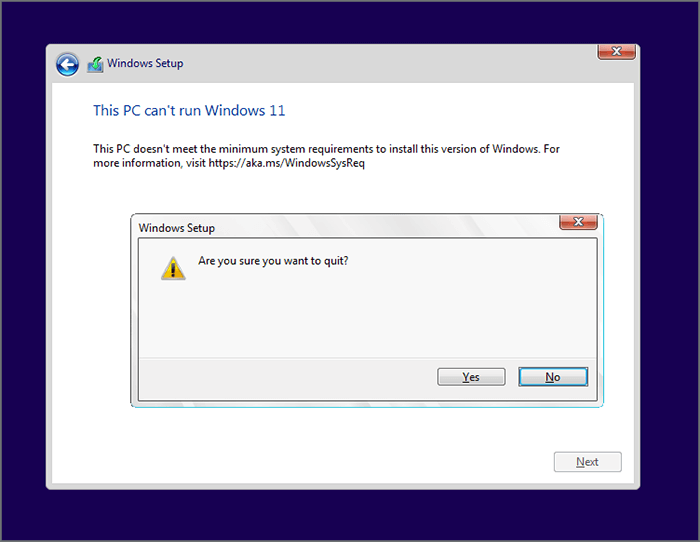Click the main window's Windows Setup title text
700x542 pixels.
(x=145, y=63)
